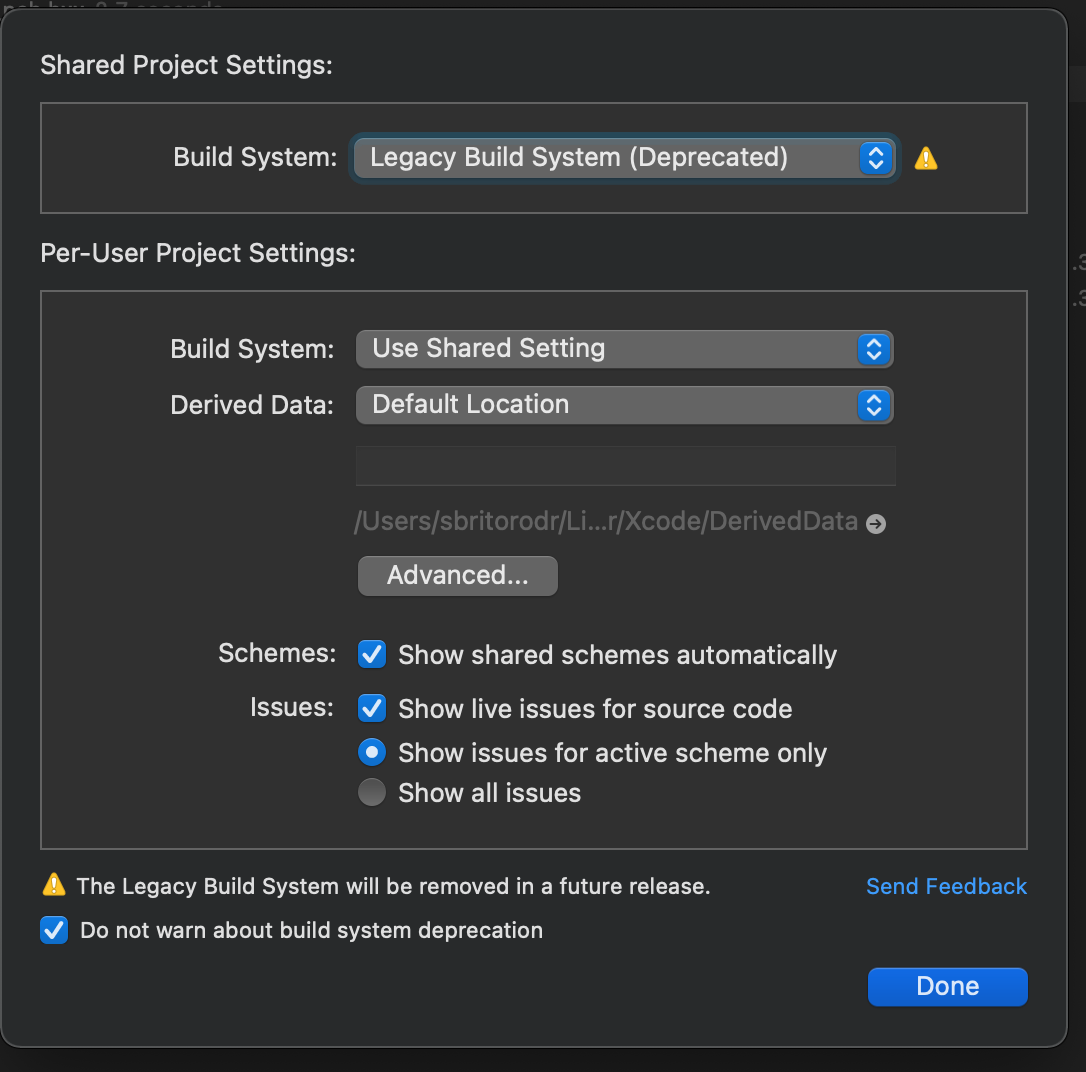Click the chevron on the Derived Data dropdown
1086x1072 pixels.
pyautogui.click(x=874, y=405)
